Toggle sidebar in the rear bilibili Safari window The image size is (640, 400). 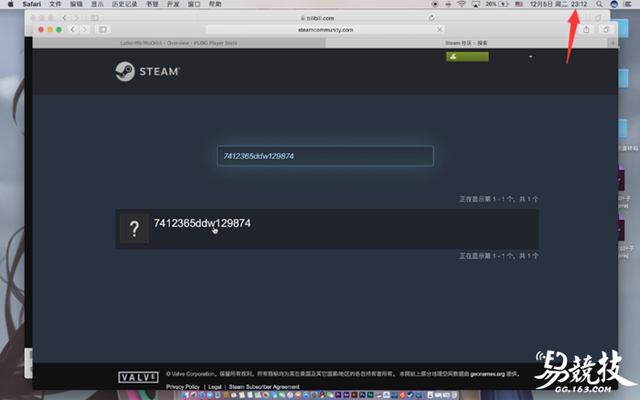click(95, 18)
